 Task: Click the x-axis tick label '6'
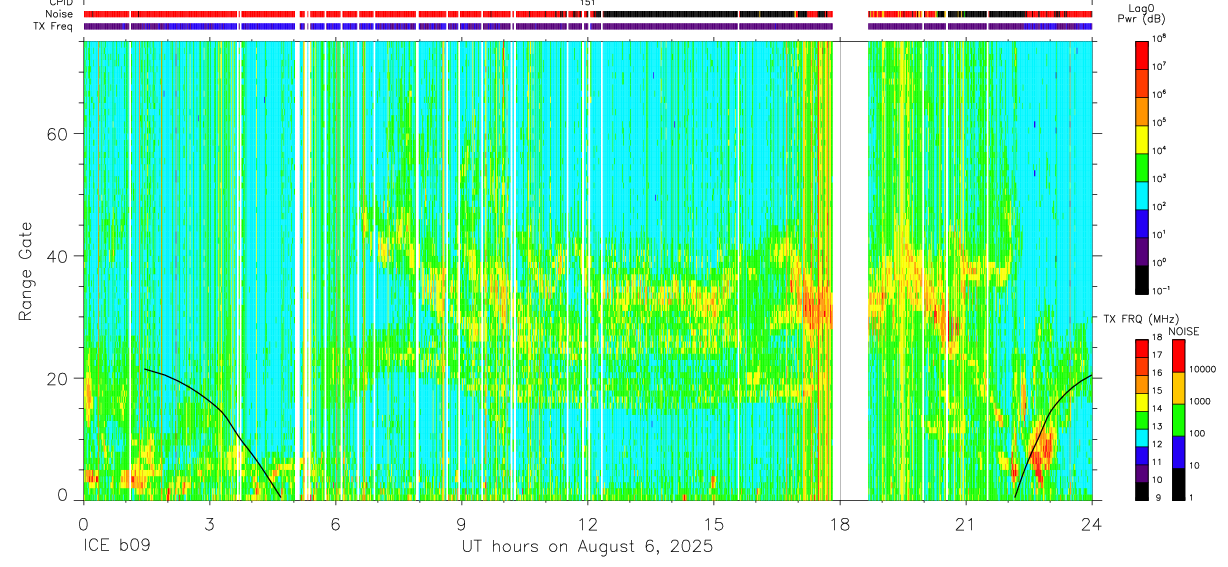[x=335, y=523]
